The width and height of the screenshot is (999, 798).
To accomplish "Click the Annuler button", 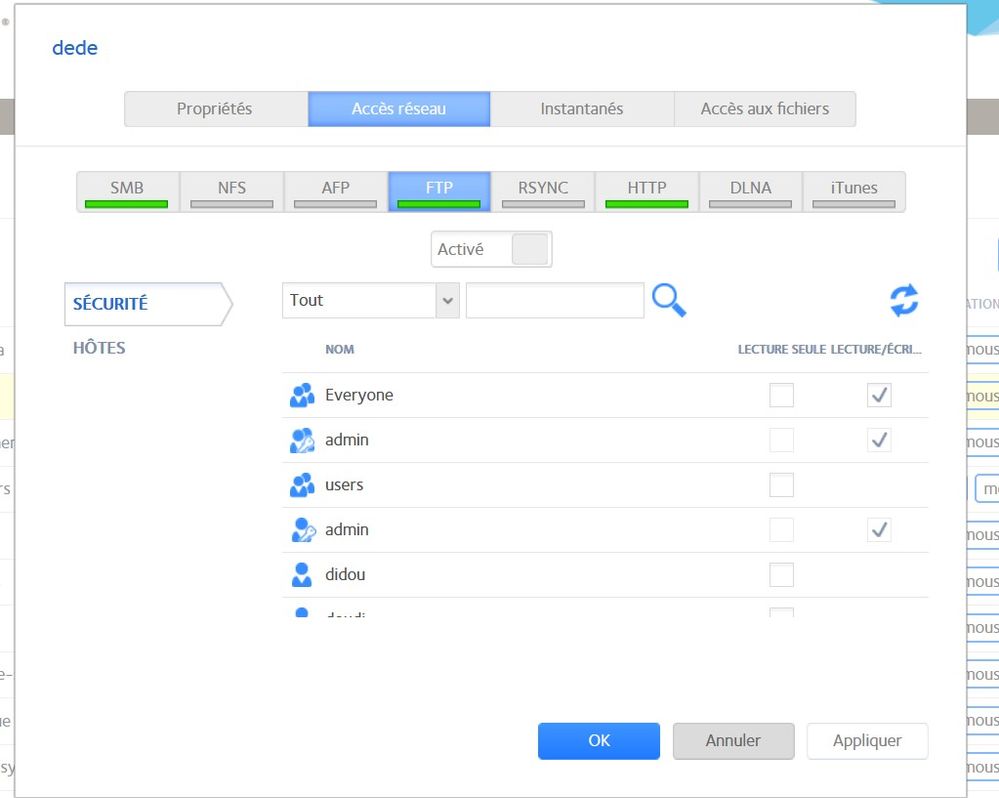I will coord(733,741).
